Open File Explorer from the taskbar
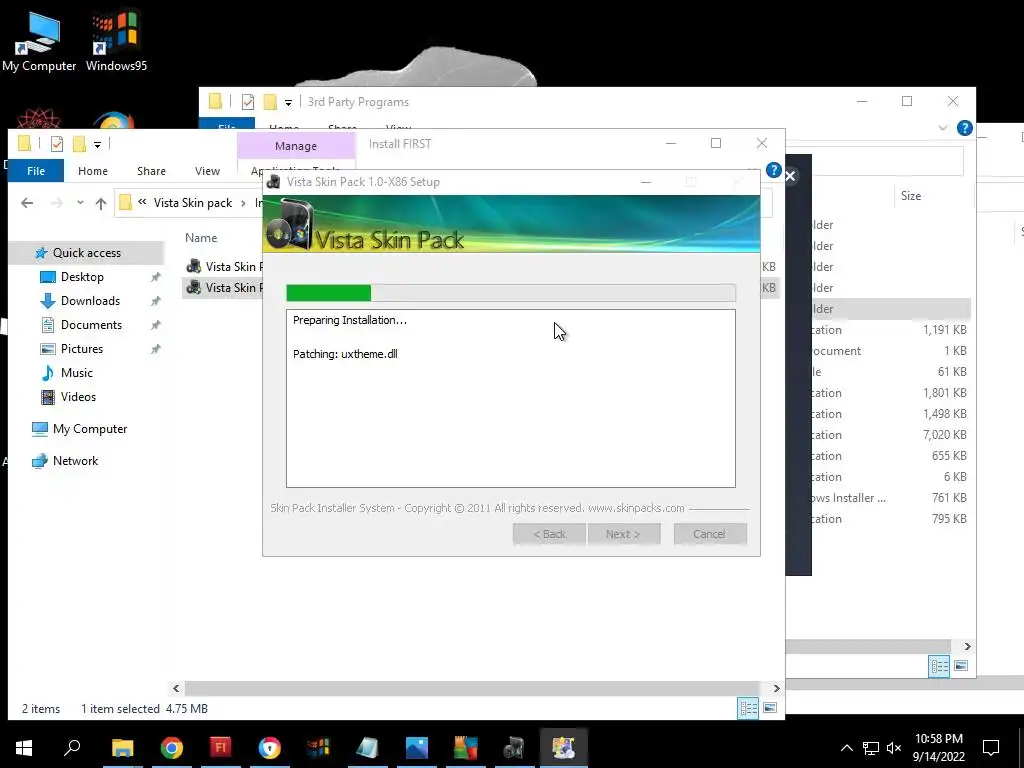1024x768 pixels. [x=122, y=747]
